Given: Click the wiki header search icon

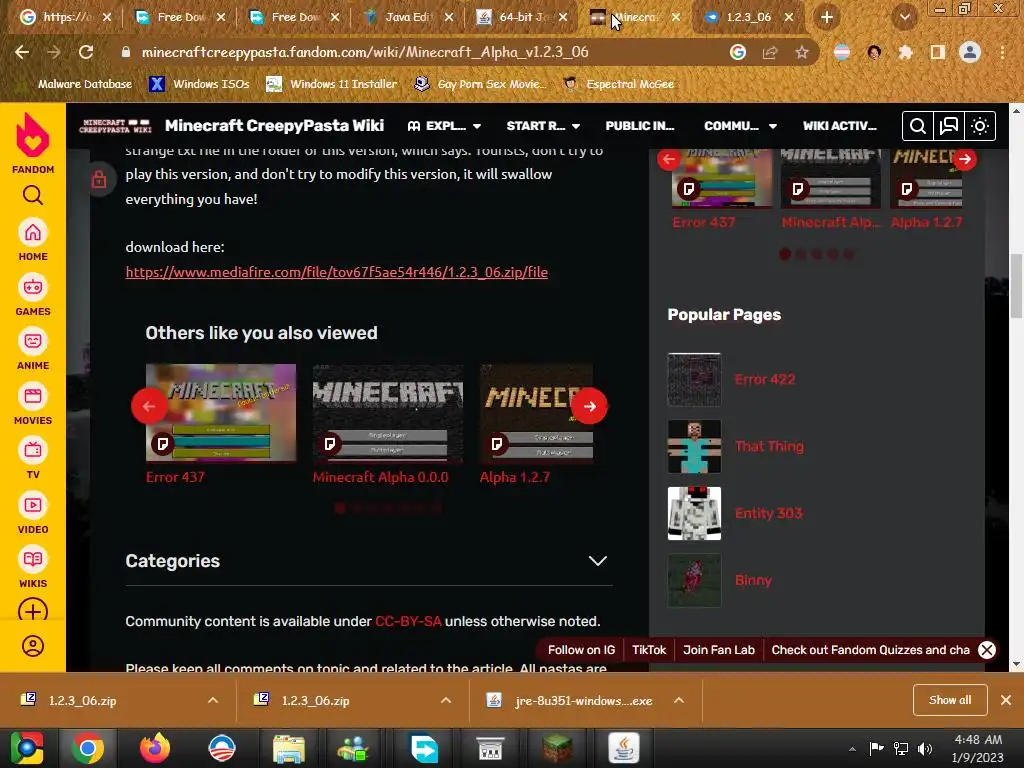Looking at the screenshot, I should point(918,126).
